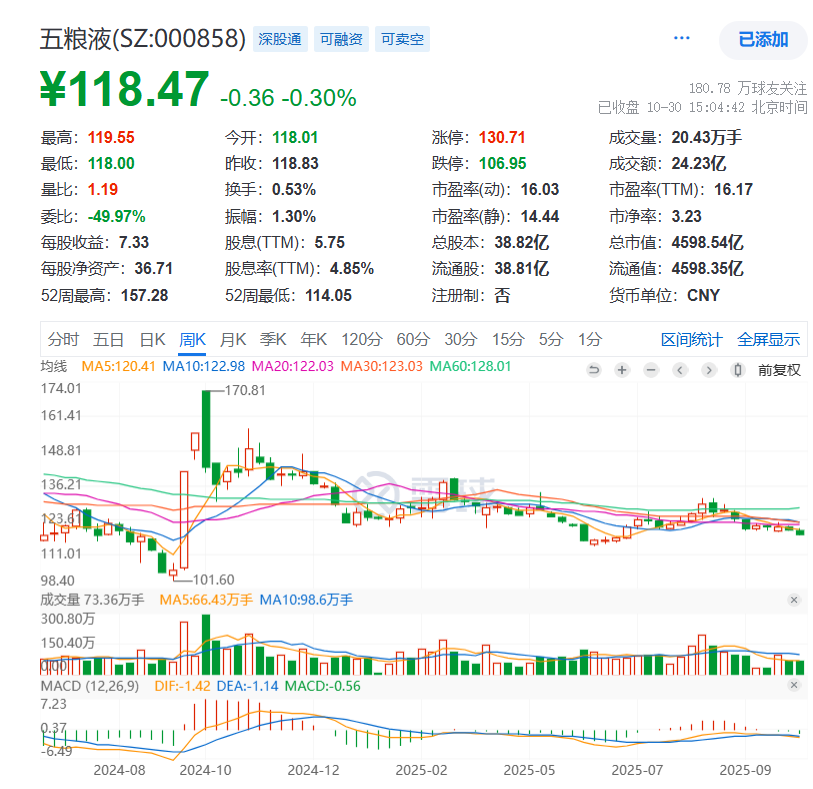This screenshot has width=813, height=789.
Task: Click 全屏显示 to view fullscreen
Action: tap(768, 339)
